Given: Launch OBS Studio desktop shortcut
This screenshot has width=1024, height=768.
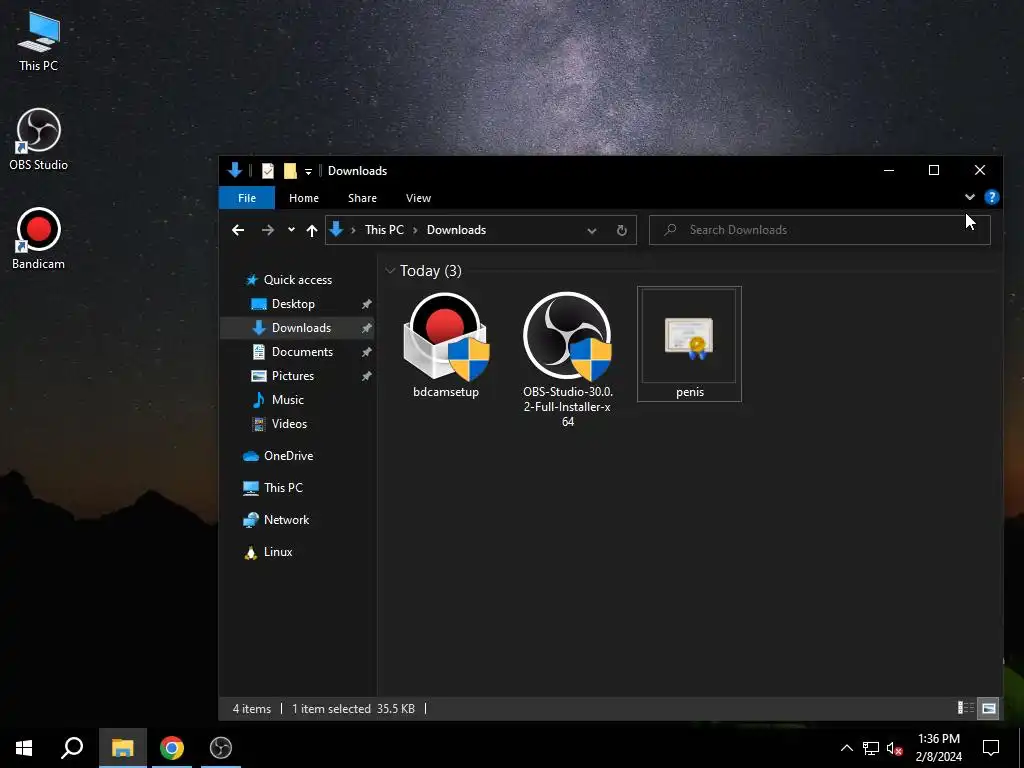Looking at the screenshot, I should pos(39,140).
